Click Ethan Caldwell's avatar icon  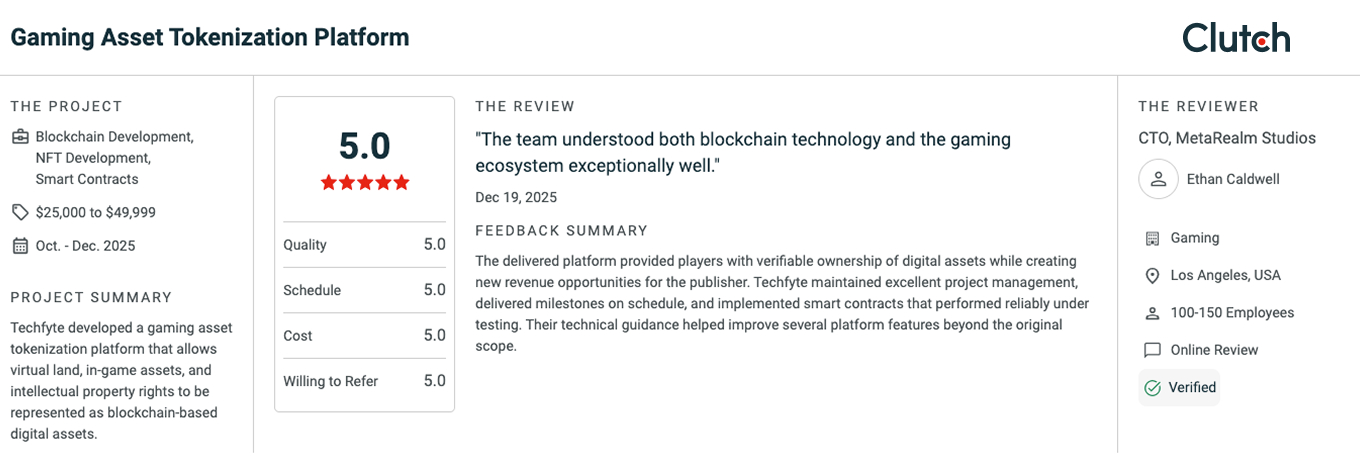point(1158,180)
